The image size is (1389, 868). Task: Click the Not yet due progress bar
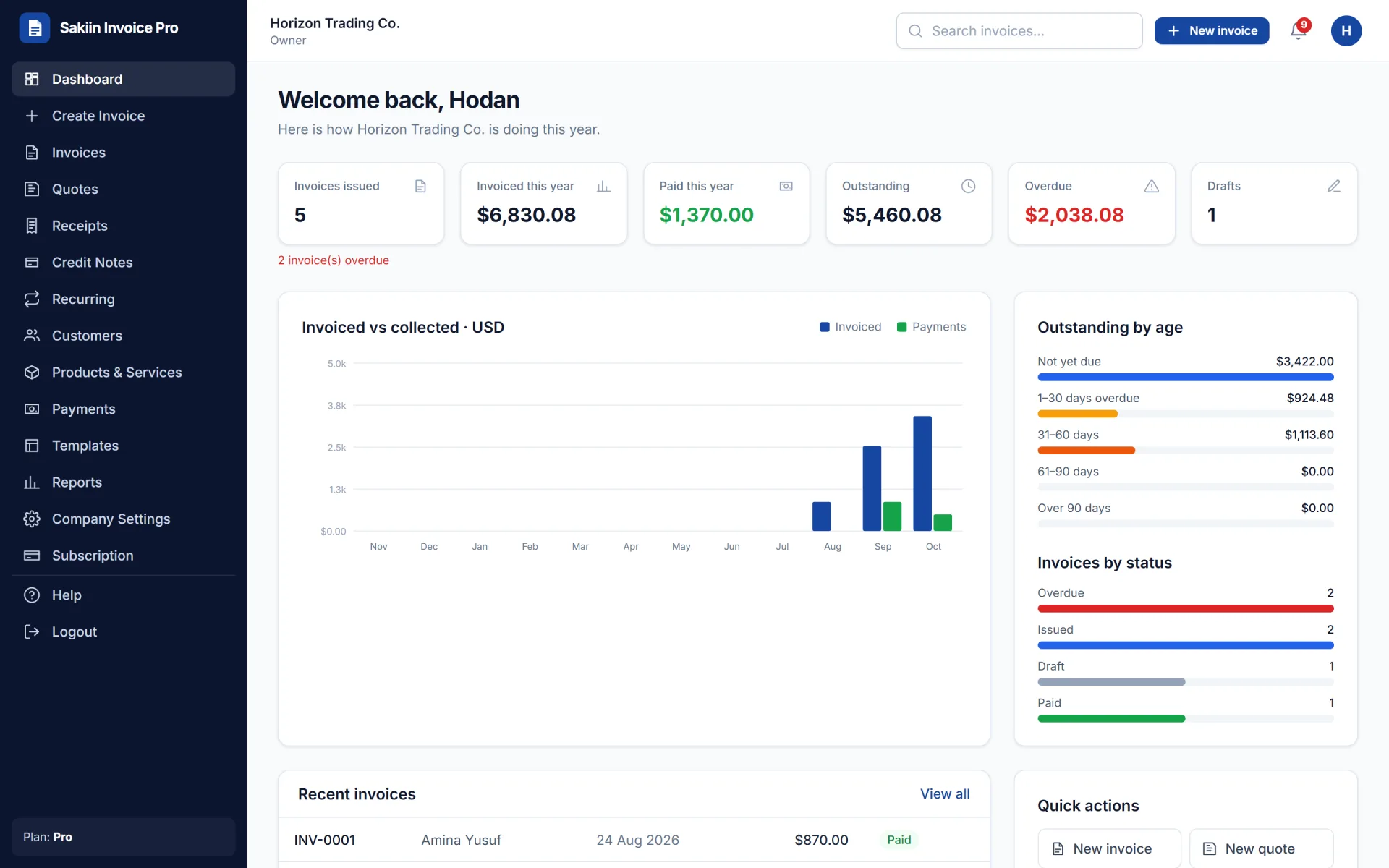click(x=1185, y=377)
